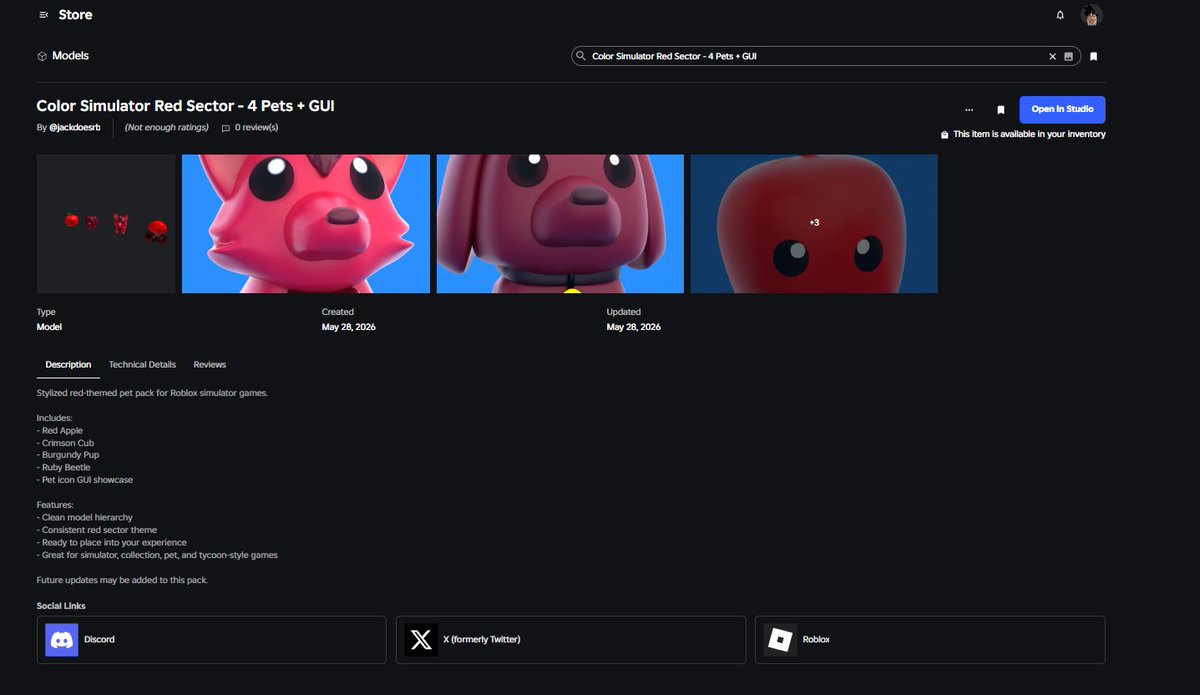Viewport: 1200px width, 695px height.
Task: Open the user profile avatar
Action: [1091, 15]
